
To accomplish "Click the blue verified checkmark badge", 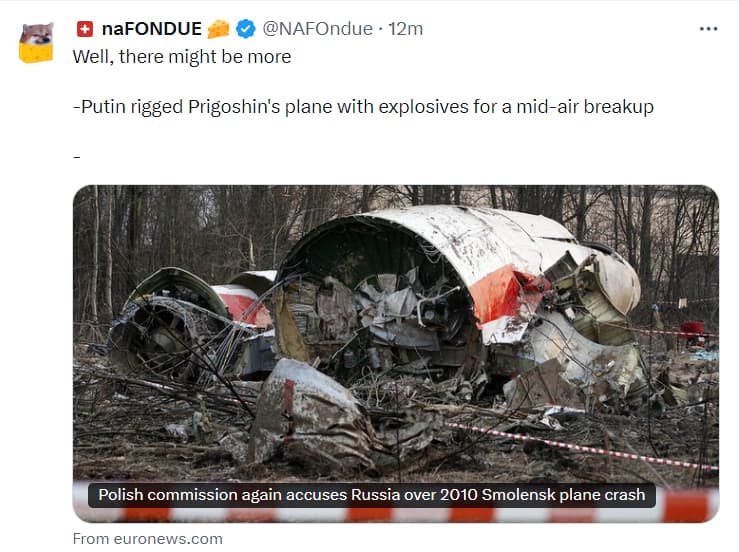I will point(246,29).
